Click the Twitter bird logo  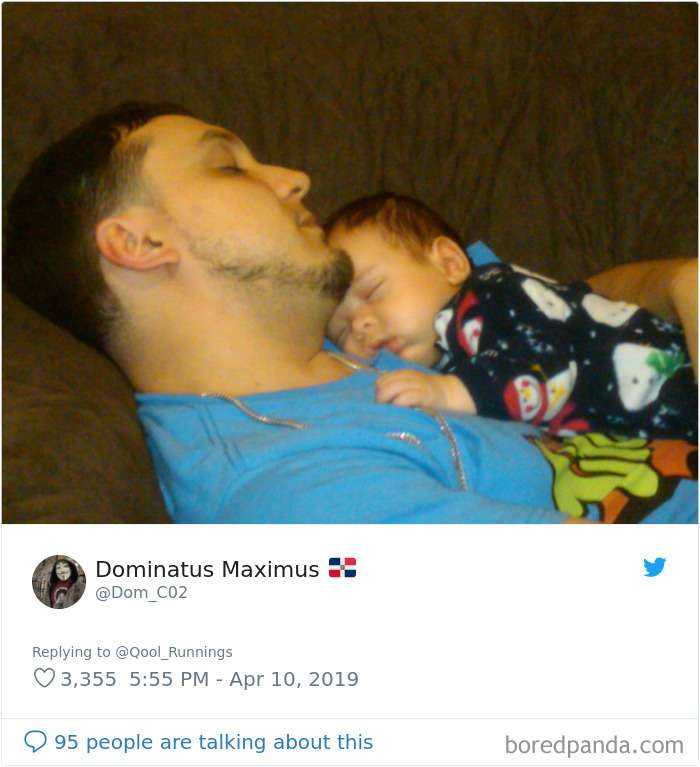(654, 567)
